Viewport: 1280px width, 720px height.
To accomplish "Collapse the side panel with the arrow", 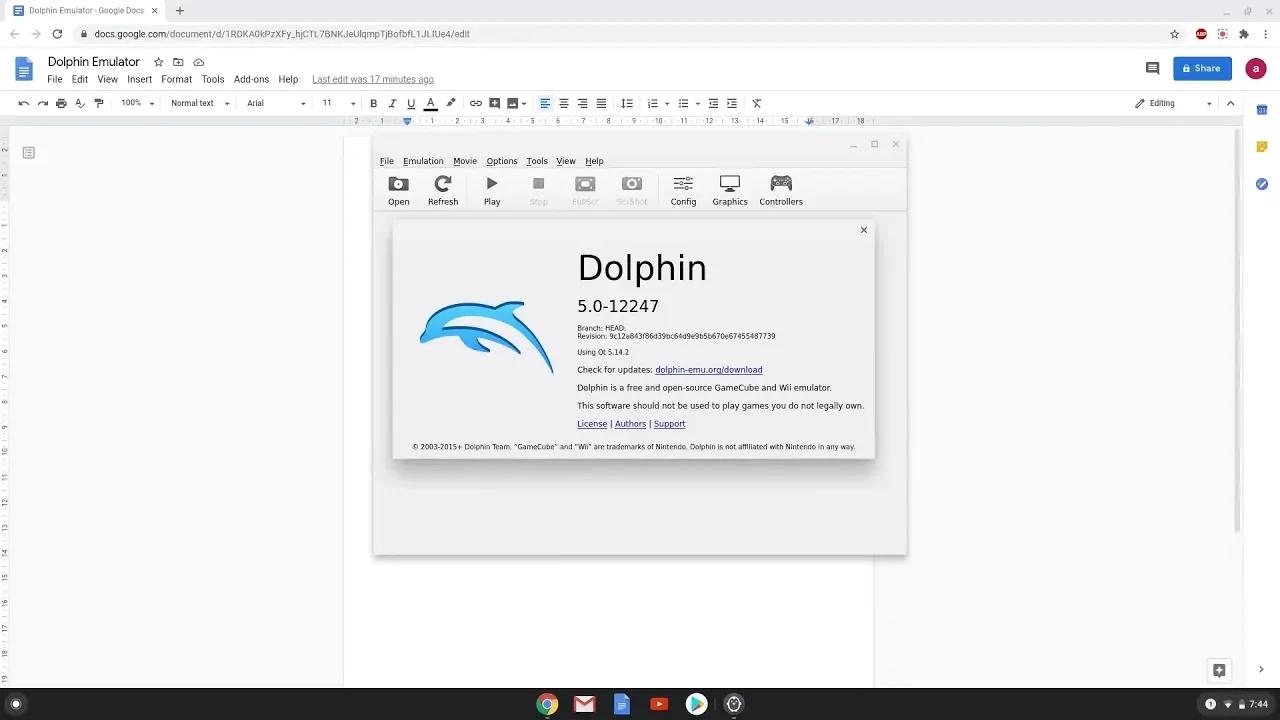I will 1261,670.
